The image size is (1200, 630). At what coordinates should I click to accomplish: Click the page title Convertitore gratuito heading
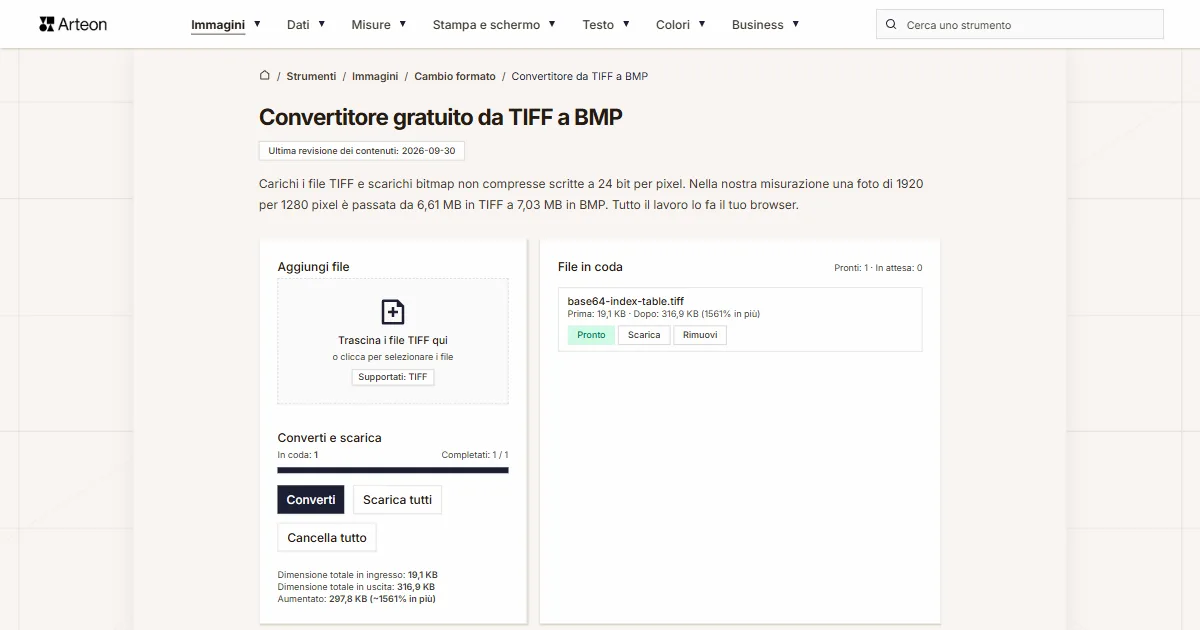(x=441, y=117)
